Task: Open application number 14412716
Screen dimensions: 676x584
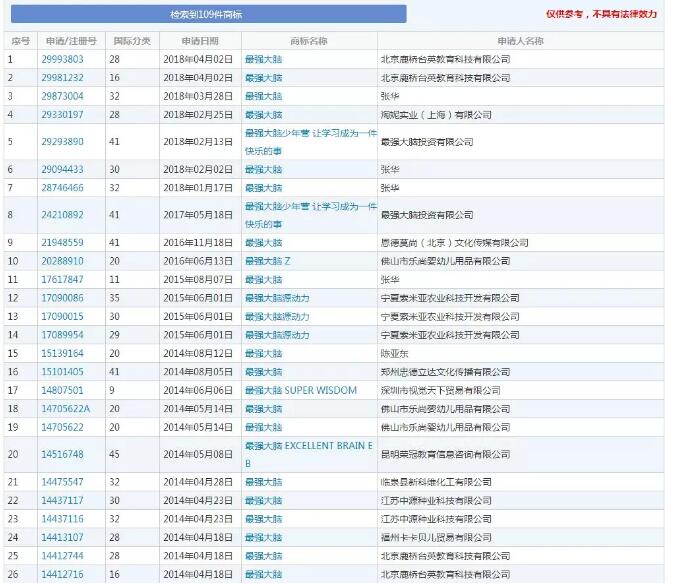Action: point(63,575)
